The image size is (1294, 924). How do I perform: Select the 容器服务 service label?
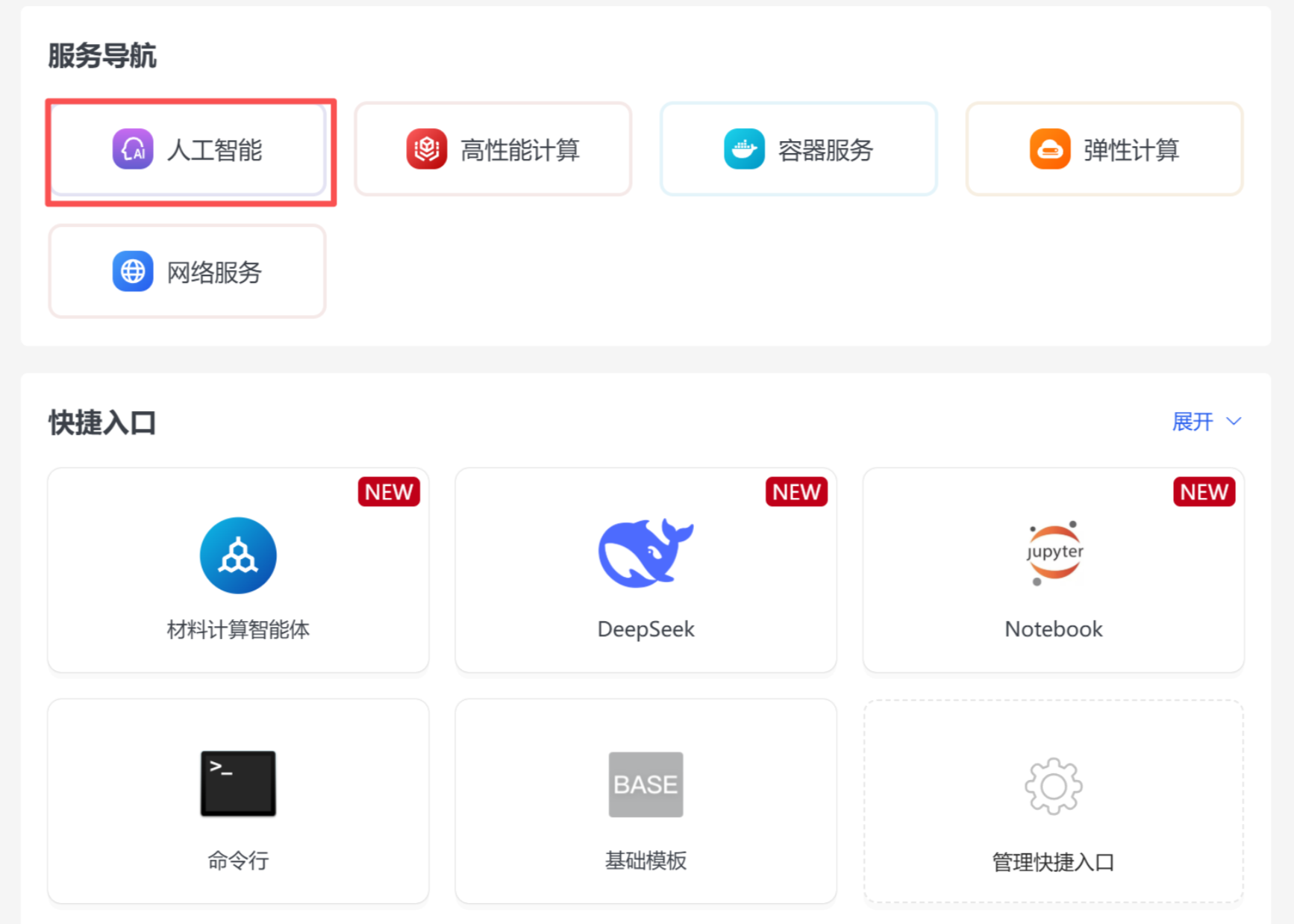coord(825,150)
